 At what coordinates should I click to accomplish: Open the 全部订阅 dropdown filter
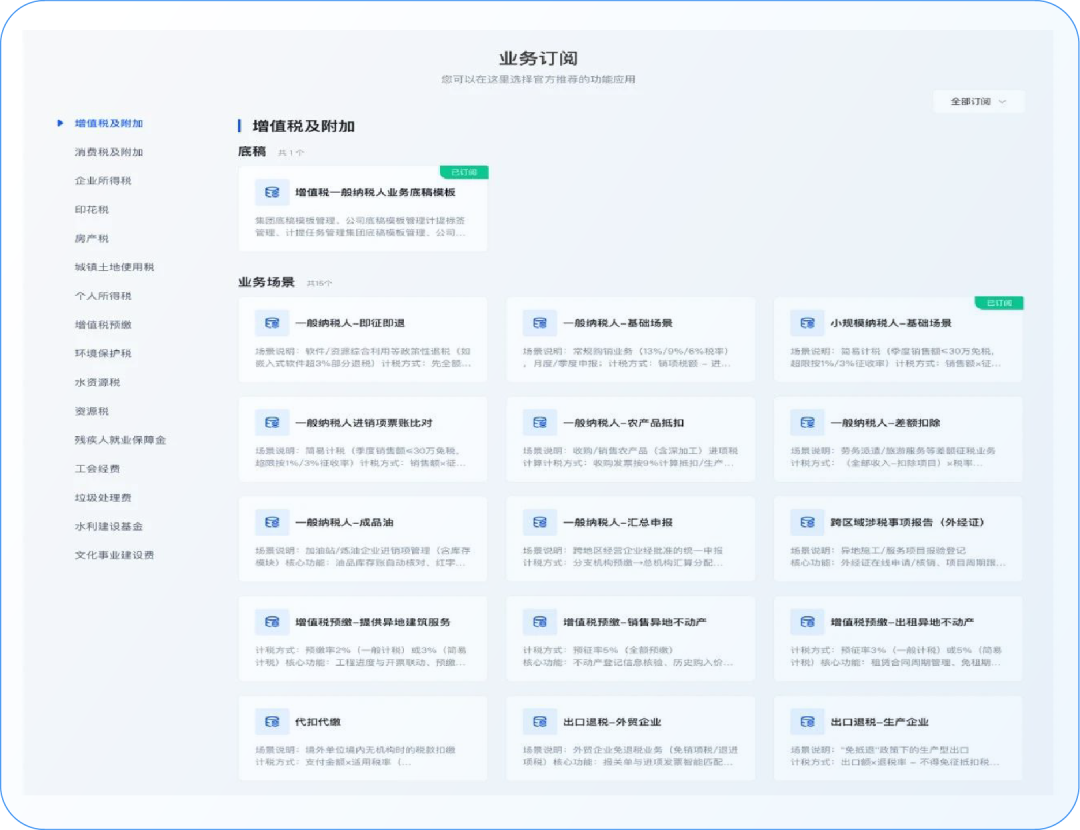coord(979,102)
